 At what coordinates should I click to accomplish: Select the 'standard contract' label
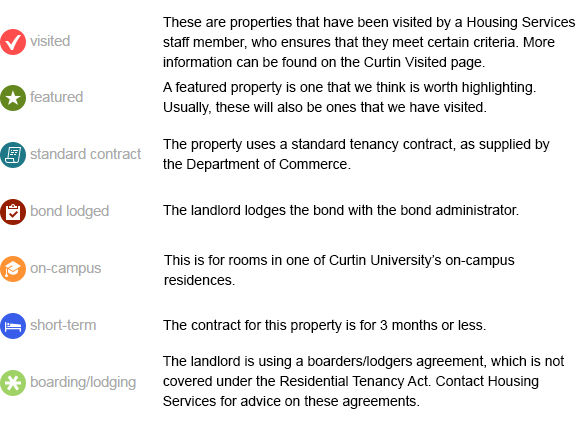(86, 154)
